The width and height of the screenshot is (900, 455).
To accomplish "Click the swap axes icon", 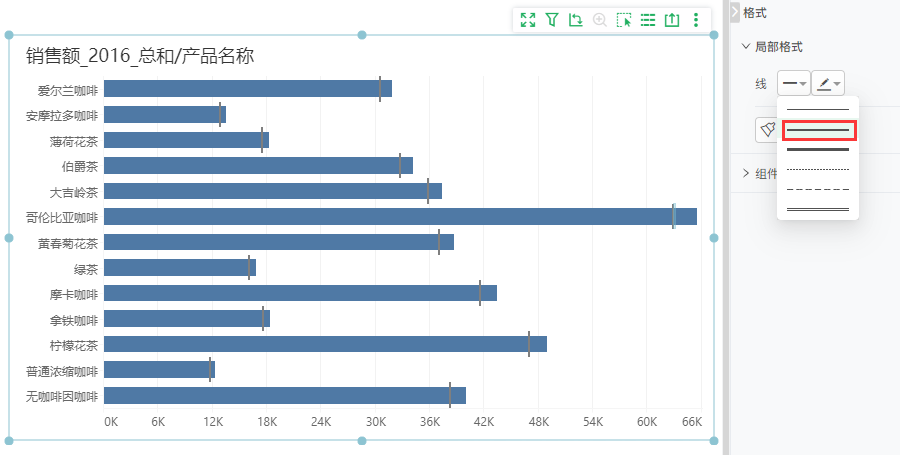I will pos(576,20).
